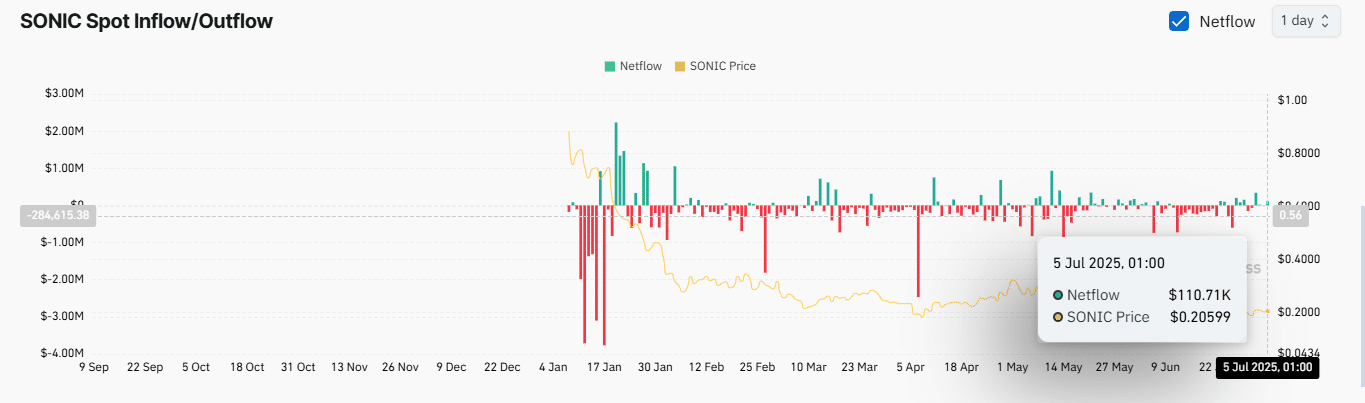Click the stepper arrows in the 1 day selector

pos(1325,21)
